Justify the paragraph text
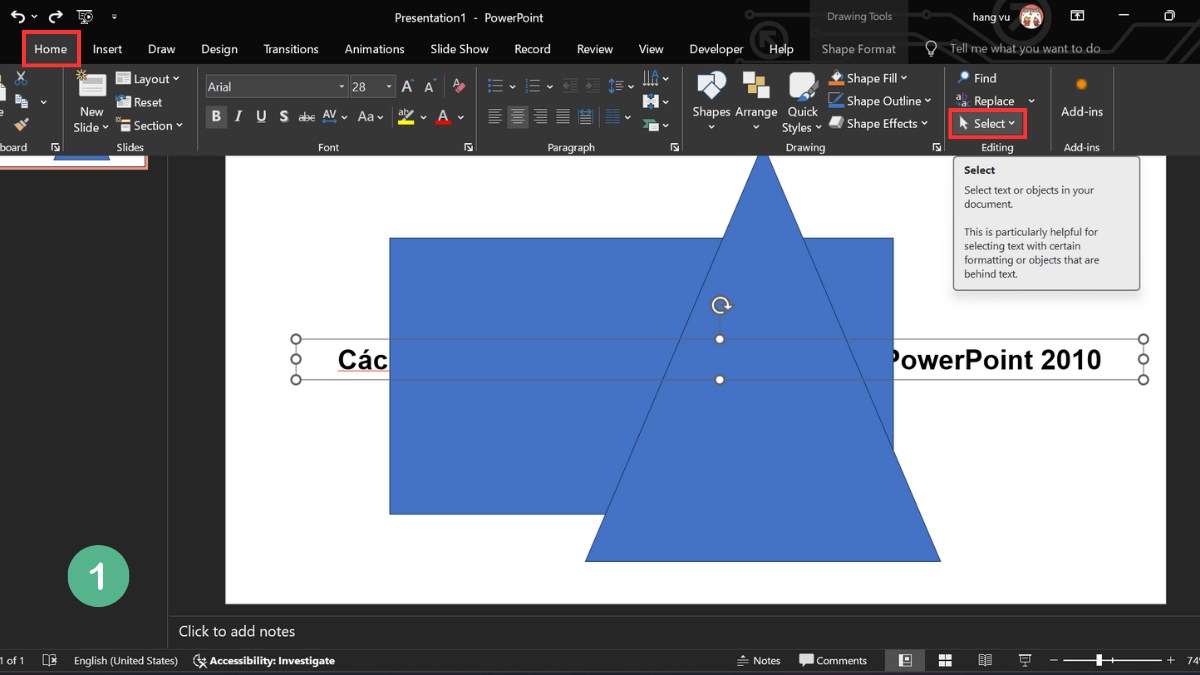This screenshot has width=1200, height=675. (563, 117)
